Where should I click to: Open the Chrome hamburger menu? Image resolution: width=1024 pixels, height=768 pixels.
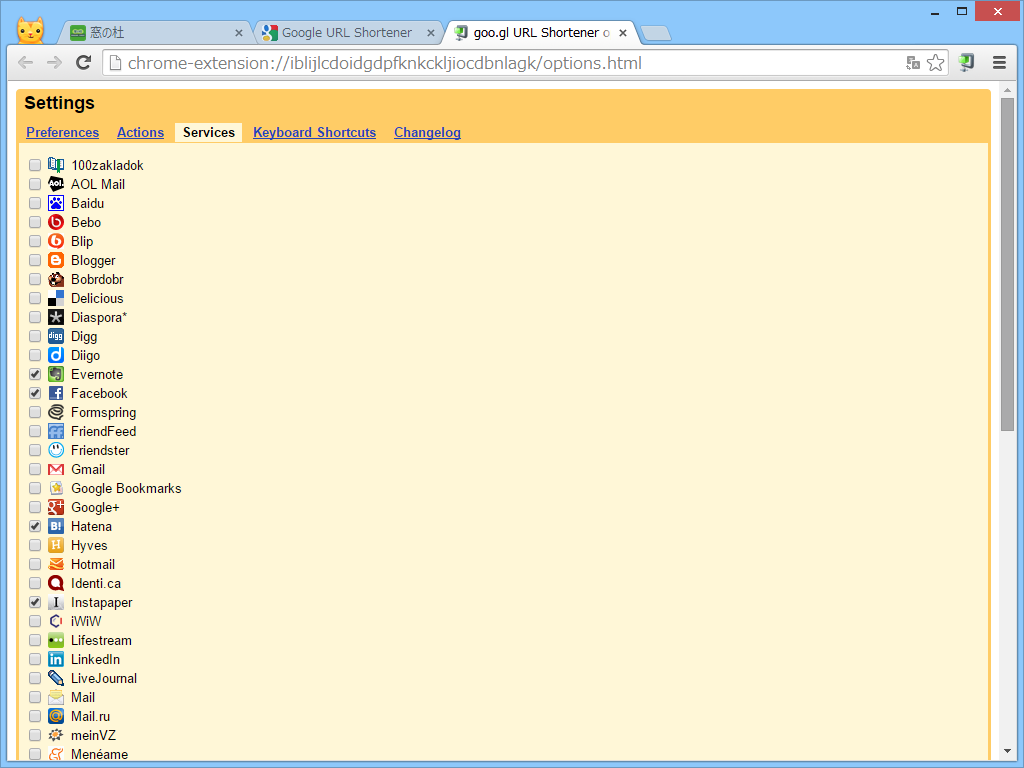(999, 63)
